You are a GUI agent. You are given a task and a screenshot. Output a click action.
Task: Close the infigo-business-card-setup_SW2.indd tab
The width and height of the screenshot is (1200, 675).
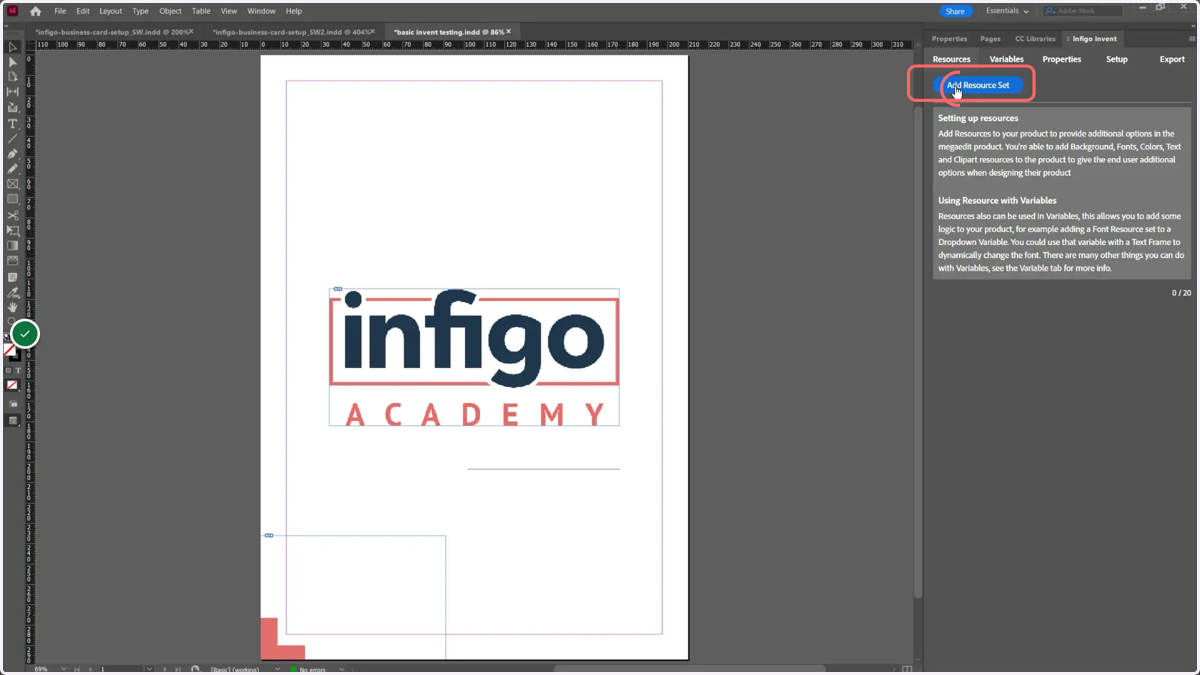point(373,32)
